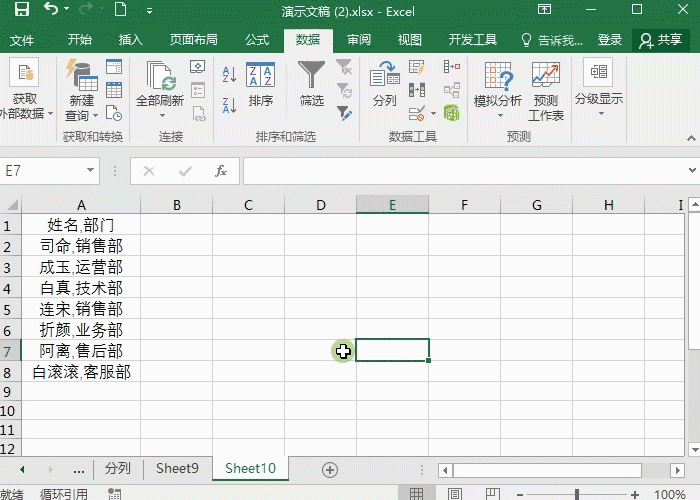The height and width of the screenshot is (500, 700).
Task: Click Manage Data Model icon
Action: point(452,112)
